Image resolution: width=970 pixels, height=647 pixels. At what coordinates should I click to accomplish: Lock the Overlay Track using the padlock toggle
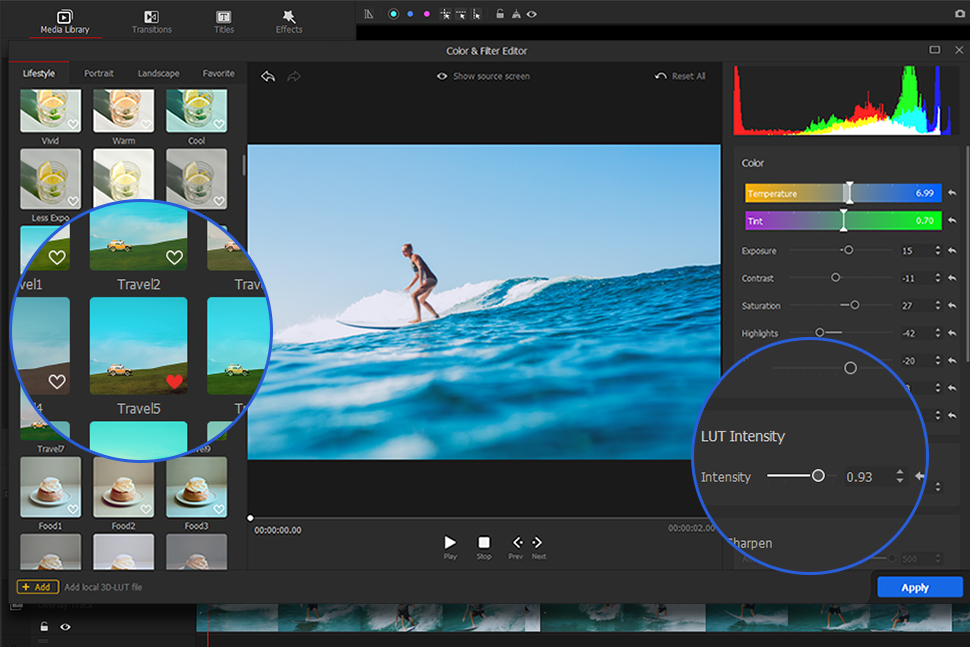pos(44,627)
